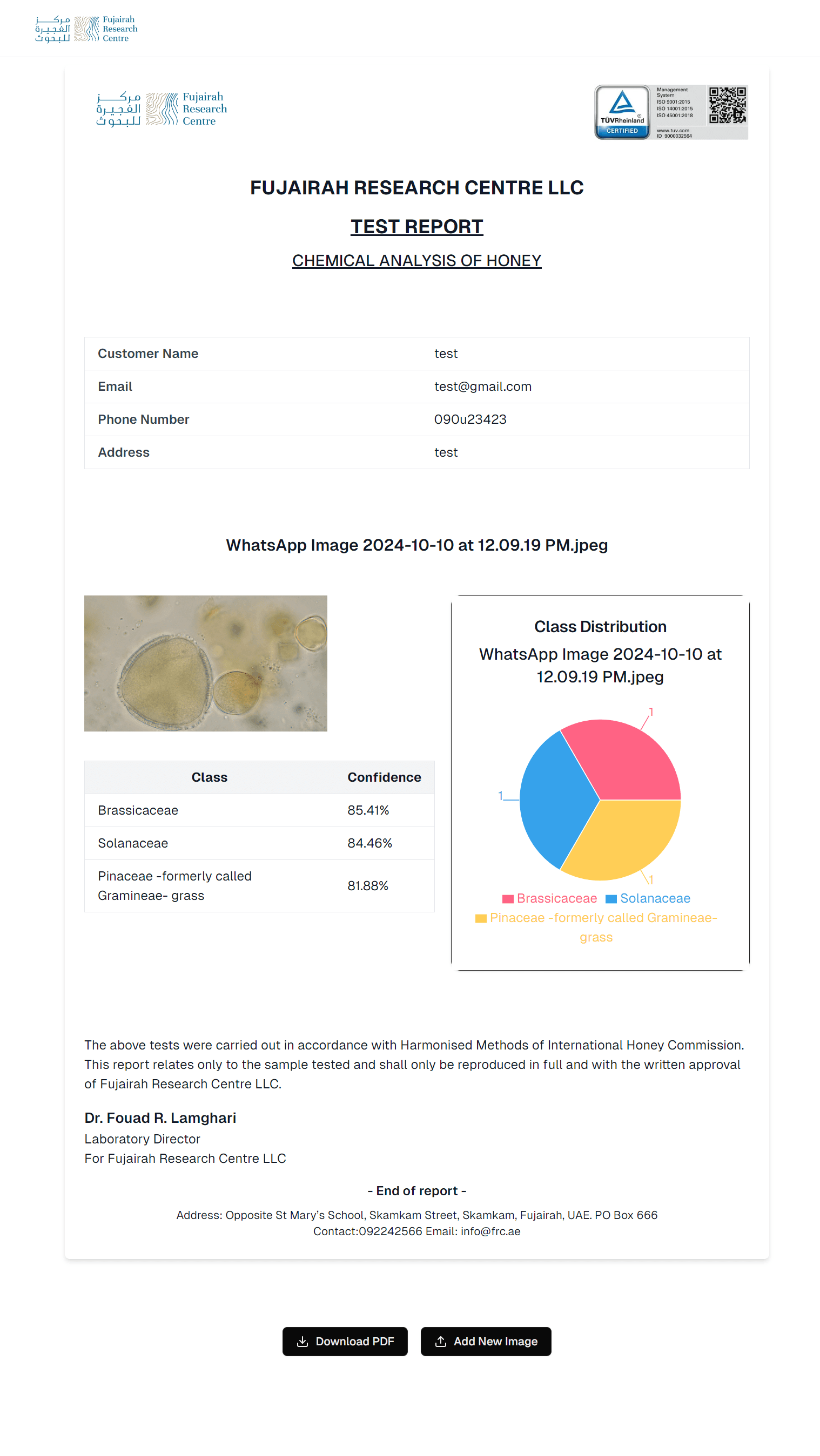The width and height of the screenshot is (820, 1456).
Task: Click the Brassicaceae row in the table
Action: [259, 810]
